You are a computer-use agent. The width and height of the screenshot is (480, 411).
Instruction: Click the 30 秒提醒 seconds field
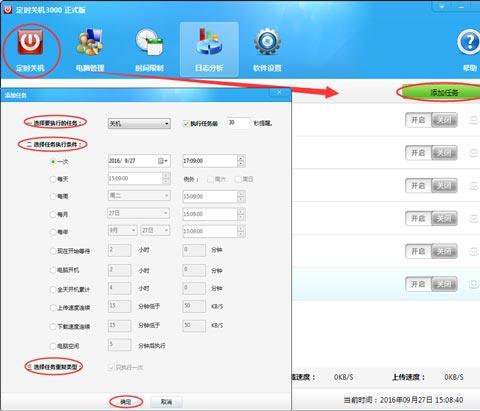tap(238, 123)
